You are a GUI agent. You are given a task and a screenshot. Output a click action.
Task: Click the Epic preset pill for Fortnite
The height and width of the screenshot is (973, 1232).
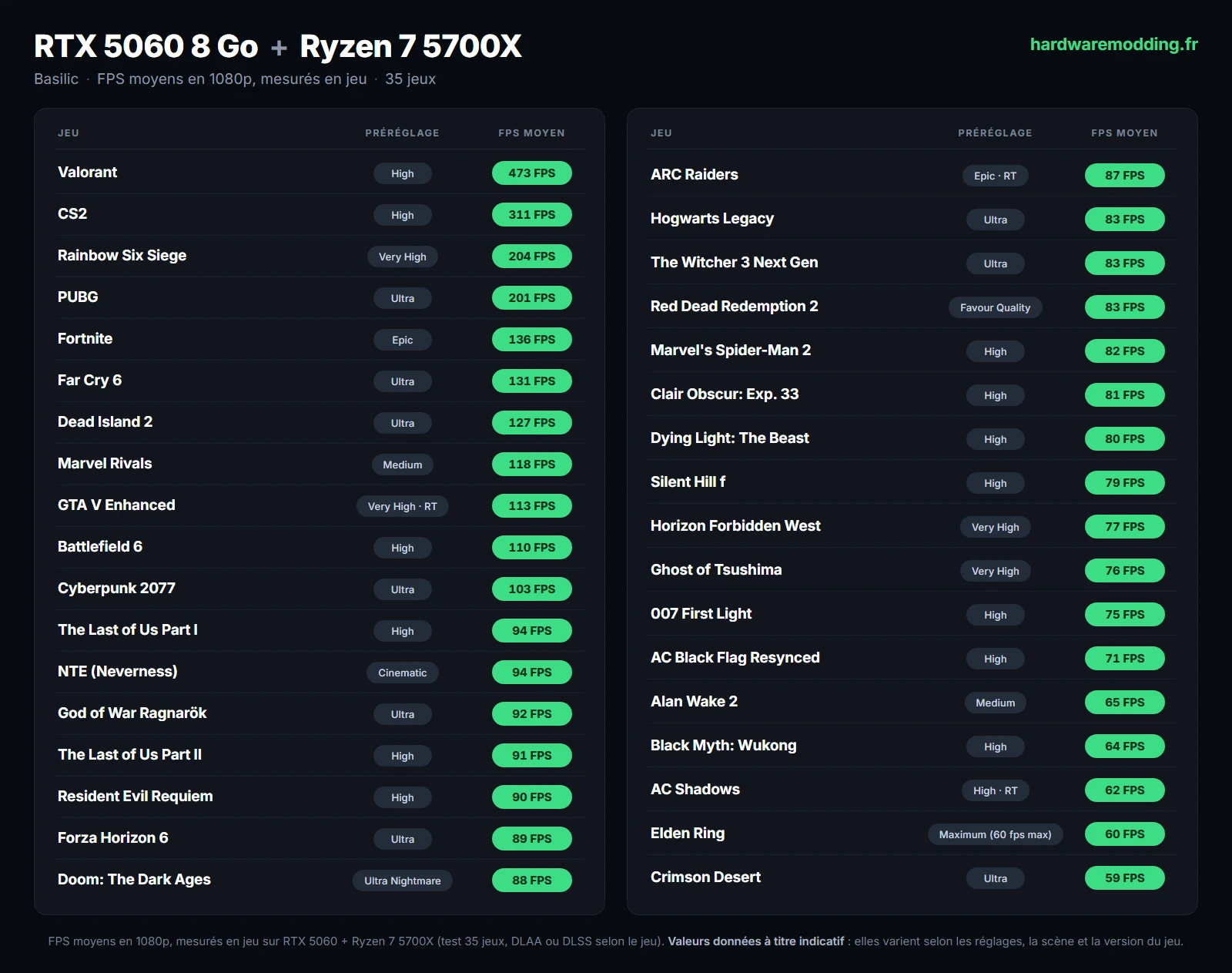point(402,340)
